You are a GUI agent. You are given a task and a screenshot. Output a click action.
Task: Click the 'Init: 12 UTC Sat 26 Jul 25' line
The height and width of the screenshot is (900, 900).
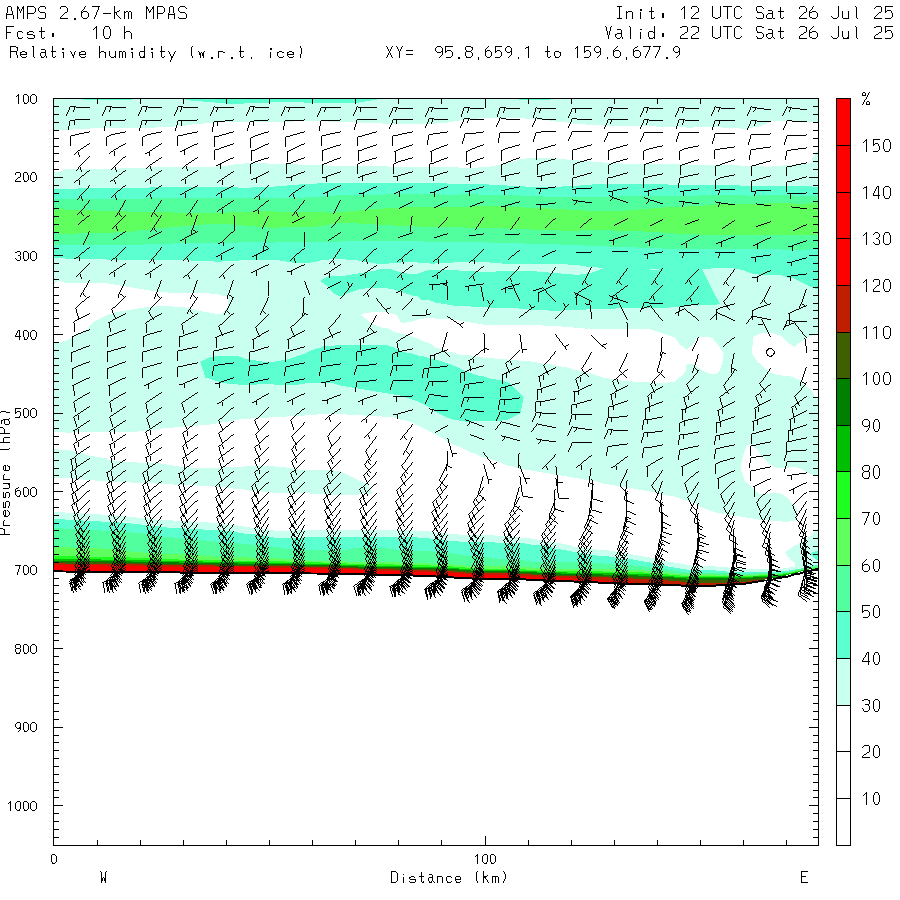(755, 13)
